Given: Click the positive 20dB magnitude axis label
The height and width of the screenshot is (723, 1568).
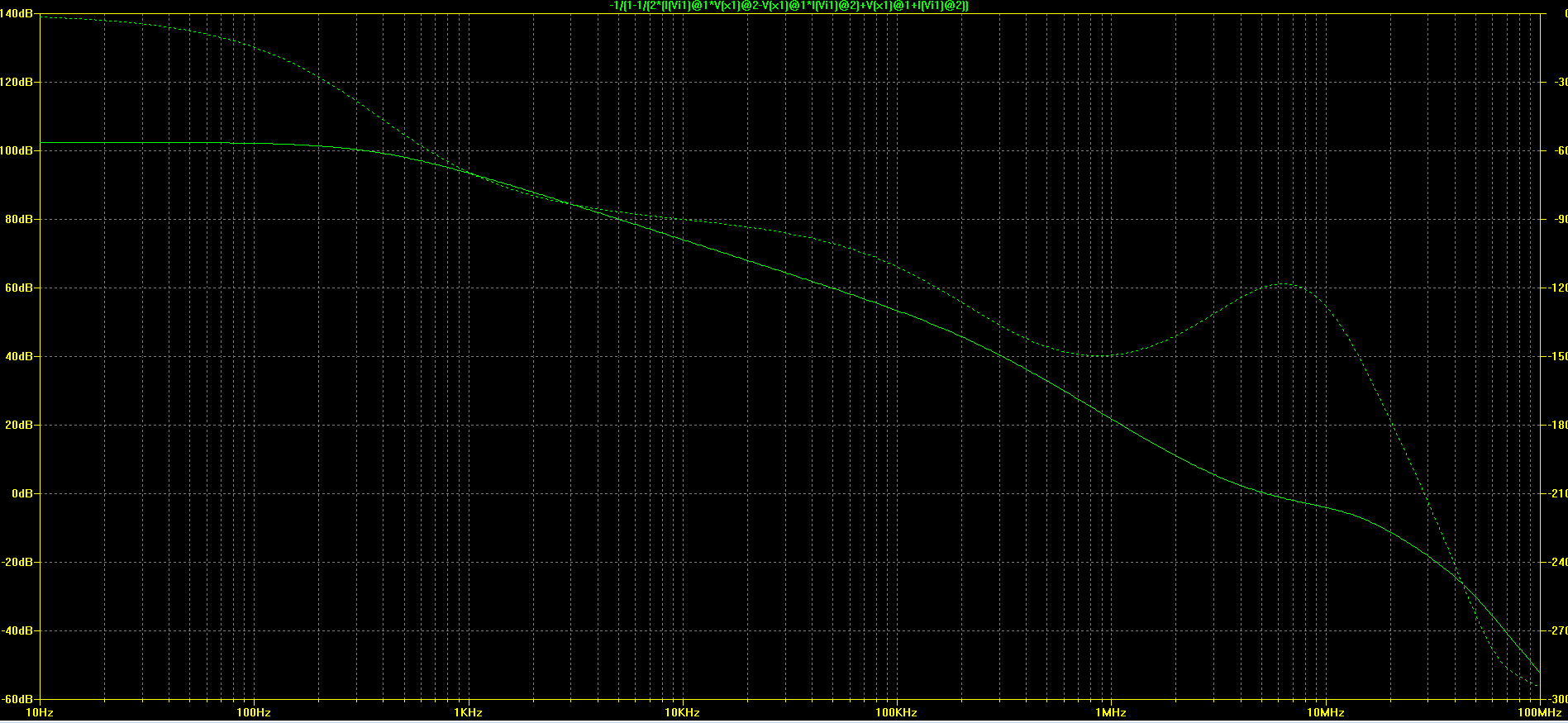Looking at the screenshot, I should coord(20,426).
